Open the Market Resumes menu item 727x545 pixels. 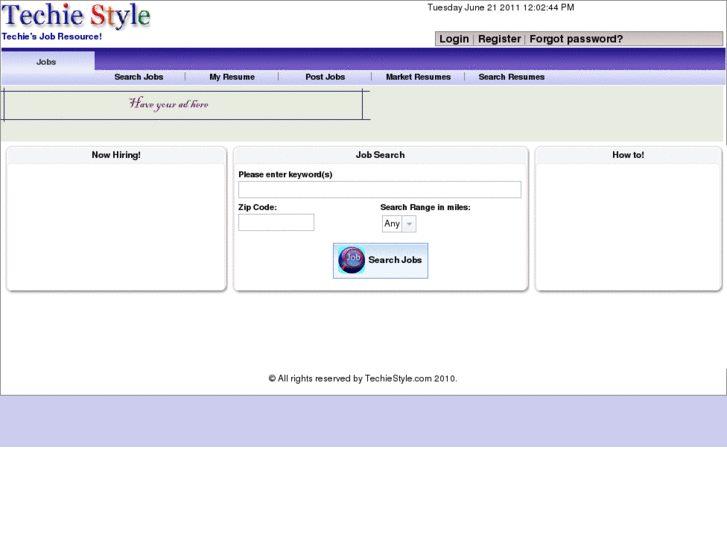pyautogui.click(x=418, y=77)
